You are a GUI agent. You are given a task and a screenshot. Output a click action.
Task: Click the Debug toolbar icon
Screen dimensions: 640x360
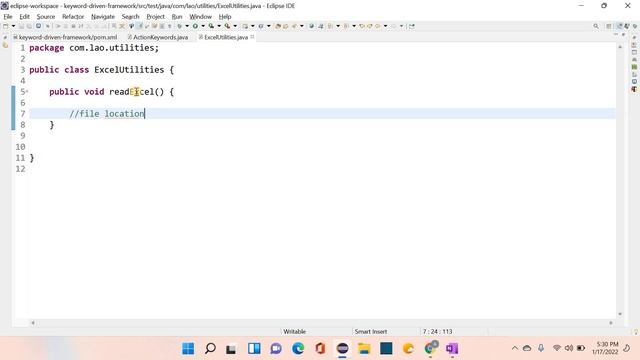pos(180,26)
